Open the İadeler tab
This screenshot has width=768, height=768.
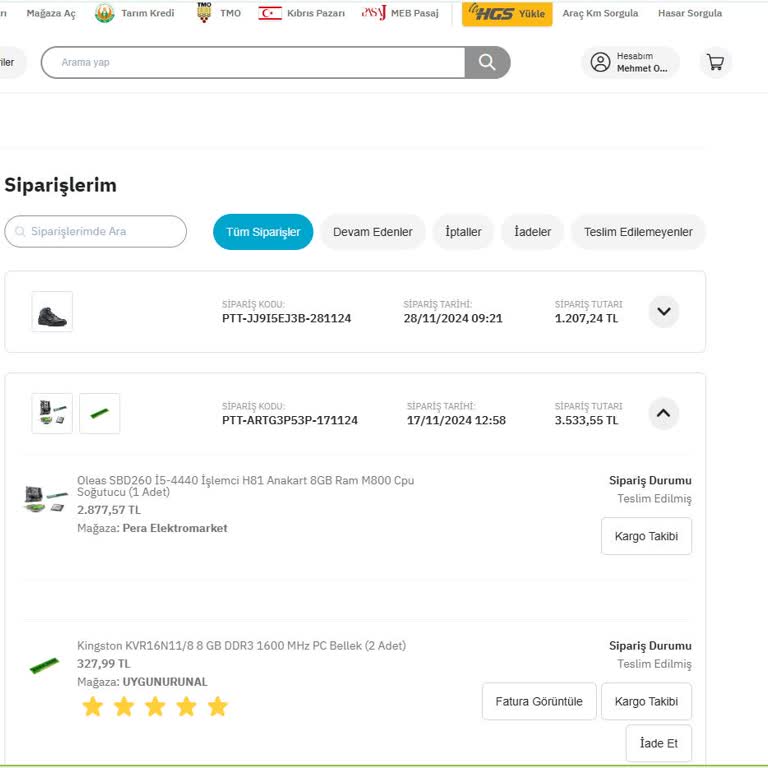coord(533,232)
